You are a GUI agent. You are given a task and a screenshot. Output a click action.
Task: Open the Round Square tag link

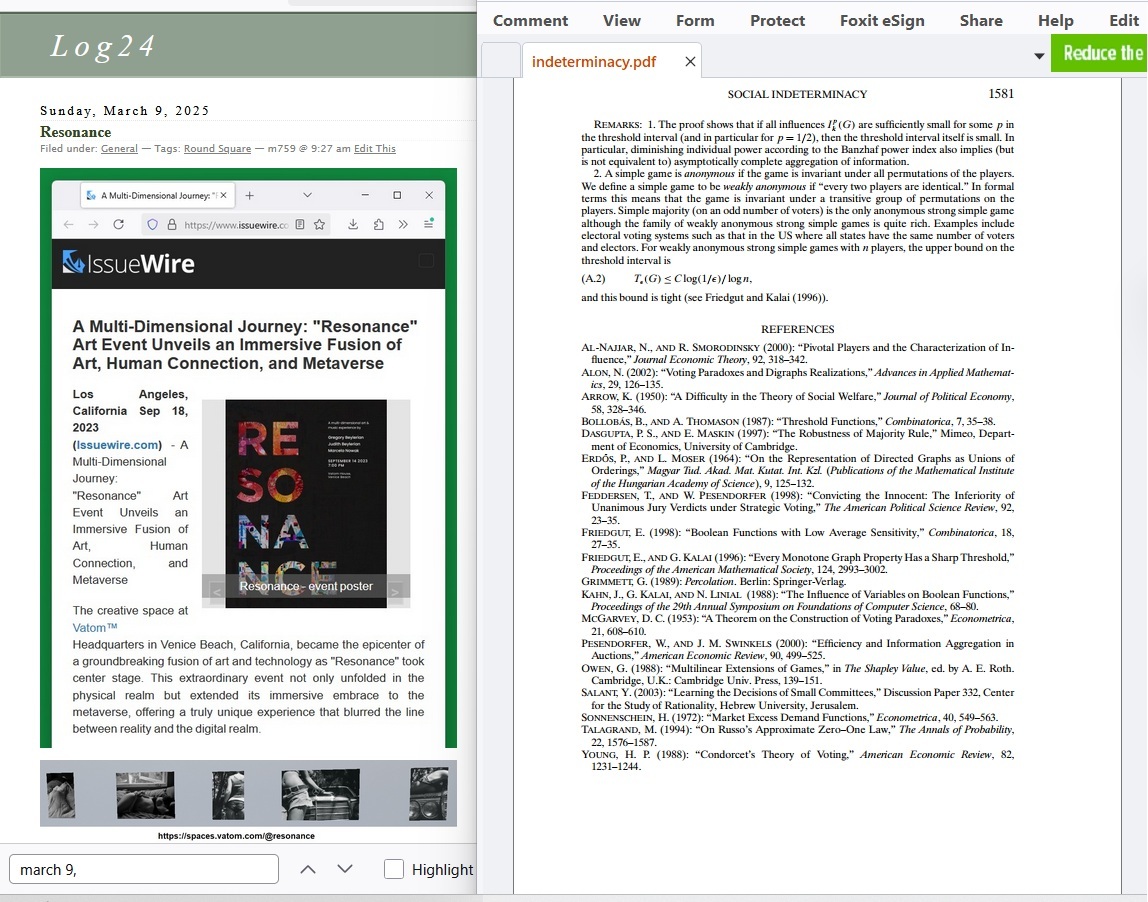pos(217,149)
